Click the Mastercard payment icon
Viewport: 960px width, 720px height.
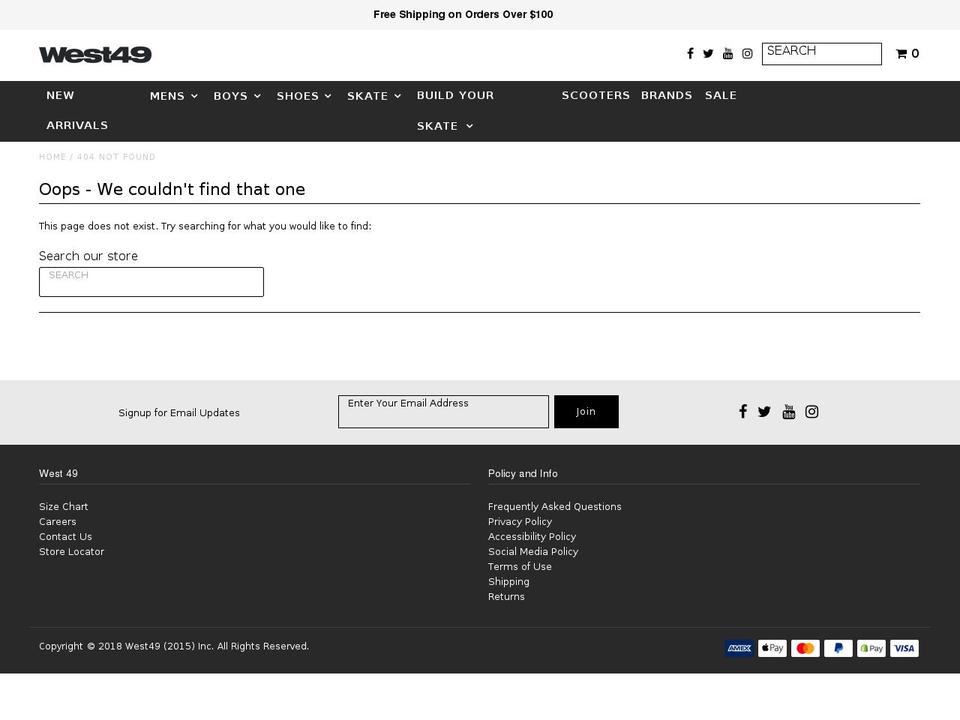tap(806, 648)
